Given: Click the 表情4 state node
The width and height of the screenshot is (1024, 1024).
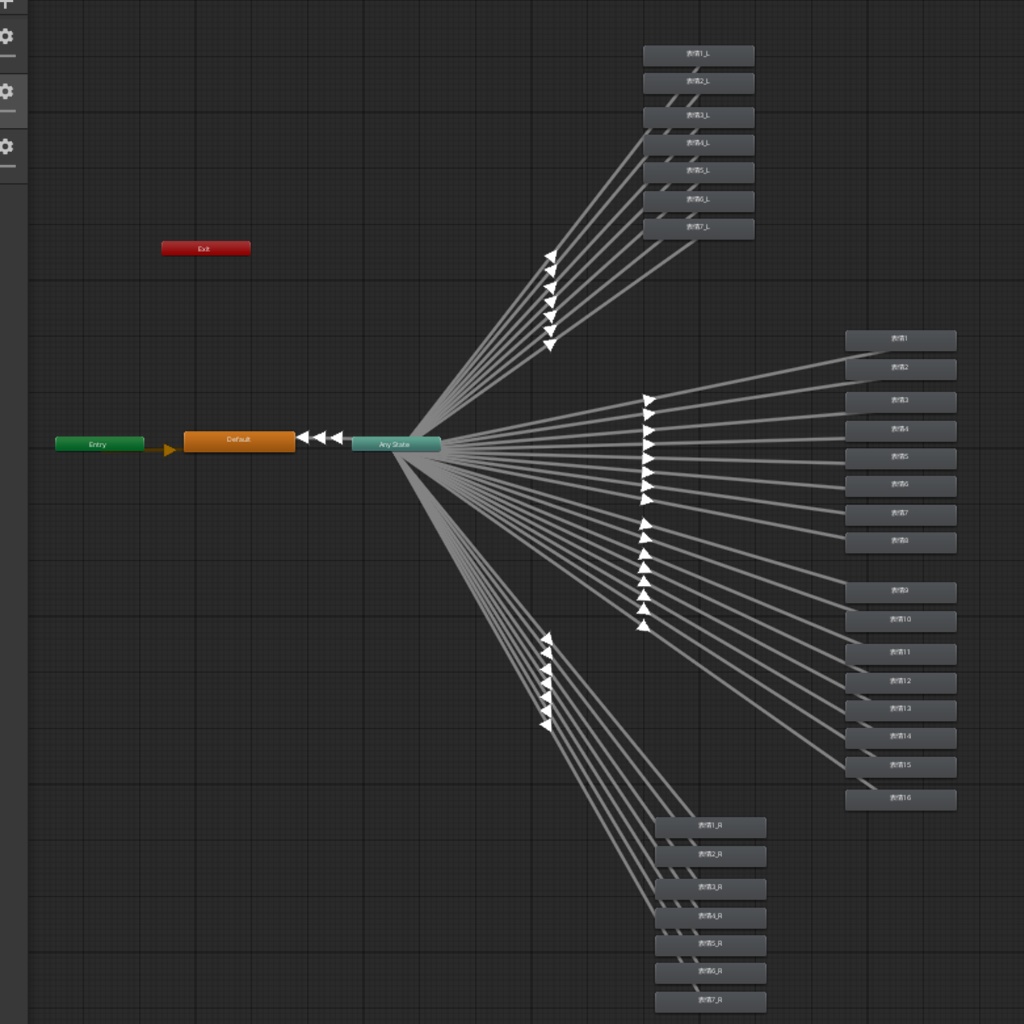Looking at the screenshot, I should coord(901,431).
